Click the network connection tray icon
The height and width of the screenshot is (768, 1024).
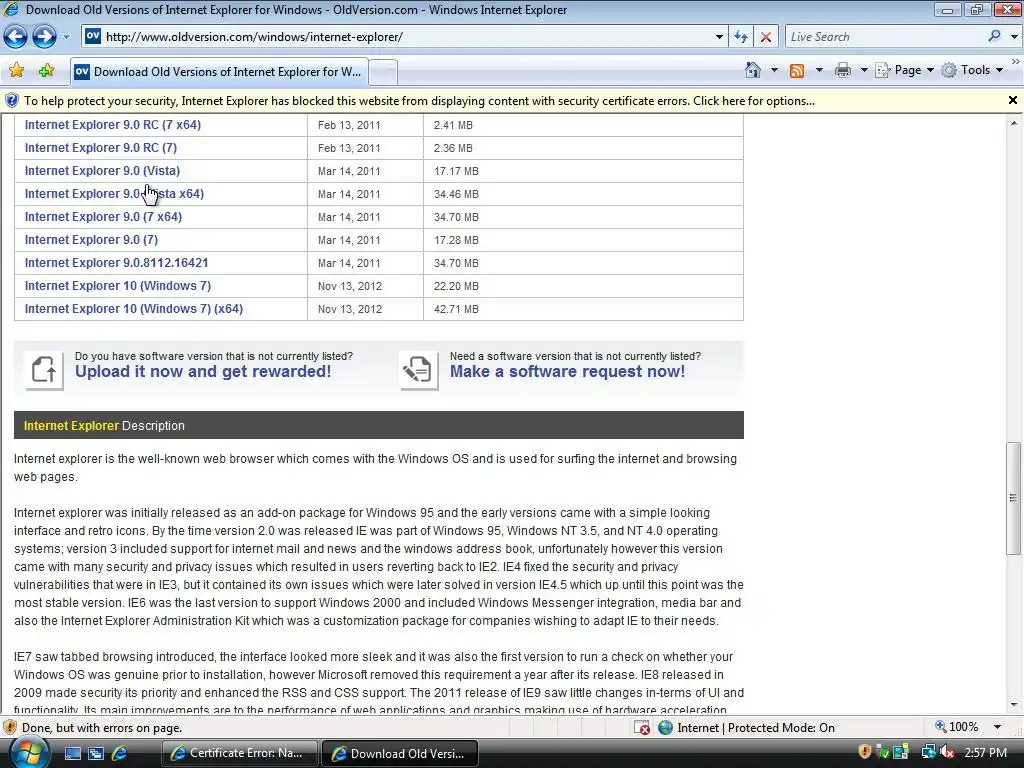click(928, 753)
